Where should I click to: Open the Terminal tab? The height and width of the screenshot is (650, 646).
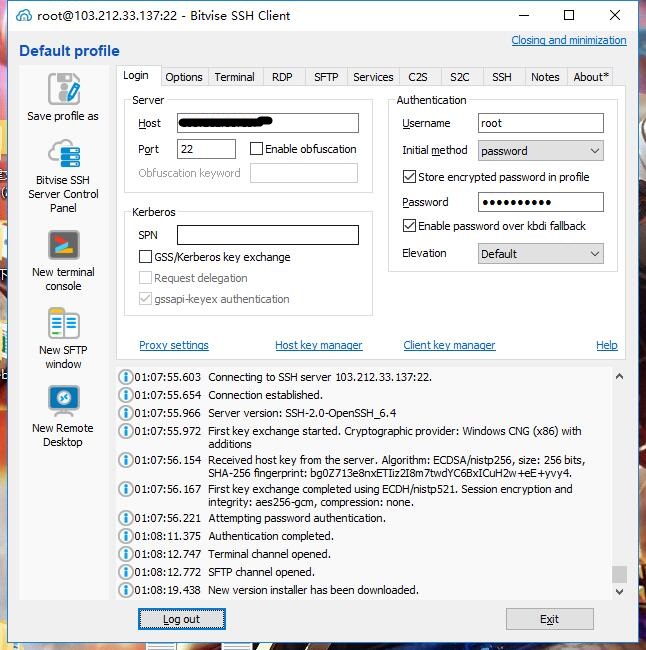234,77
